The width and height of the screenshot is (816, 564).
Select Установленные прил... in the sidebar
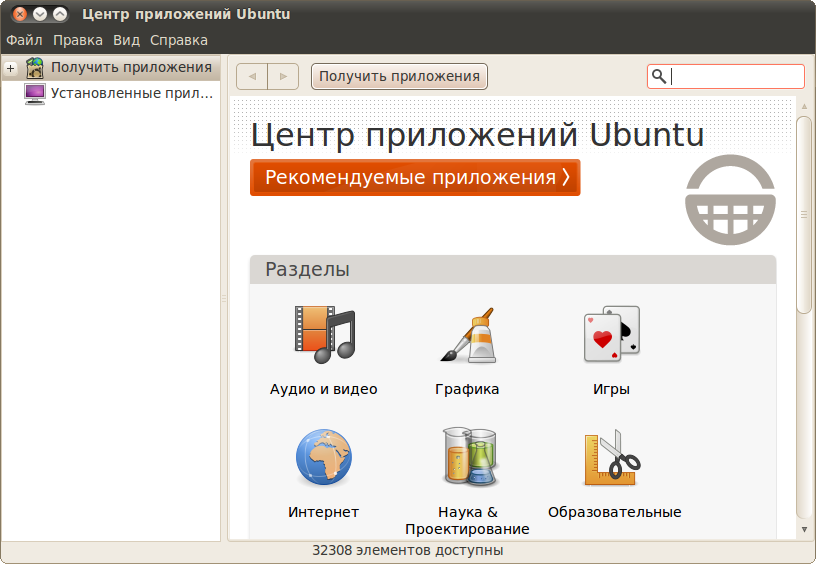pyautogui.click(x=111, y=94)
